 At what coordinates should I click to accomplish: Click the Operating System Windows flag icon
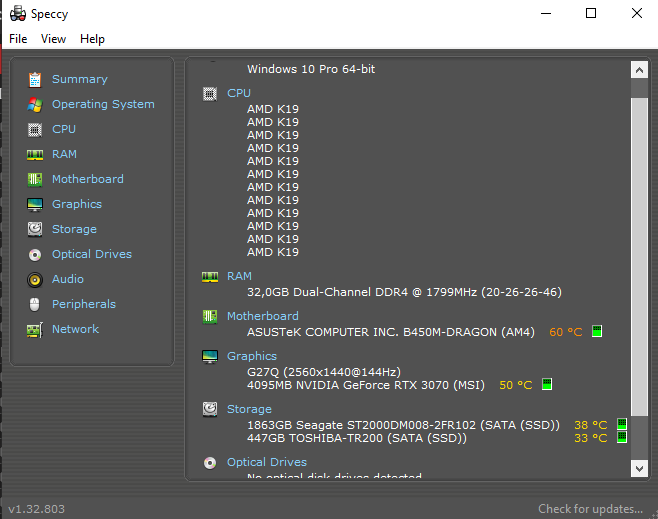[35, 104]
